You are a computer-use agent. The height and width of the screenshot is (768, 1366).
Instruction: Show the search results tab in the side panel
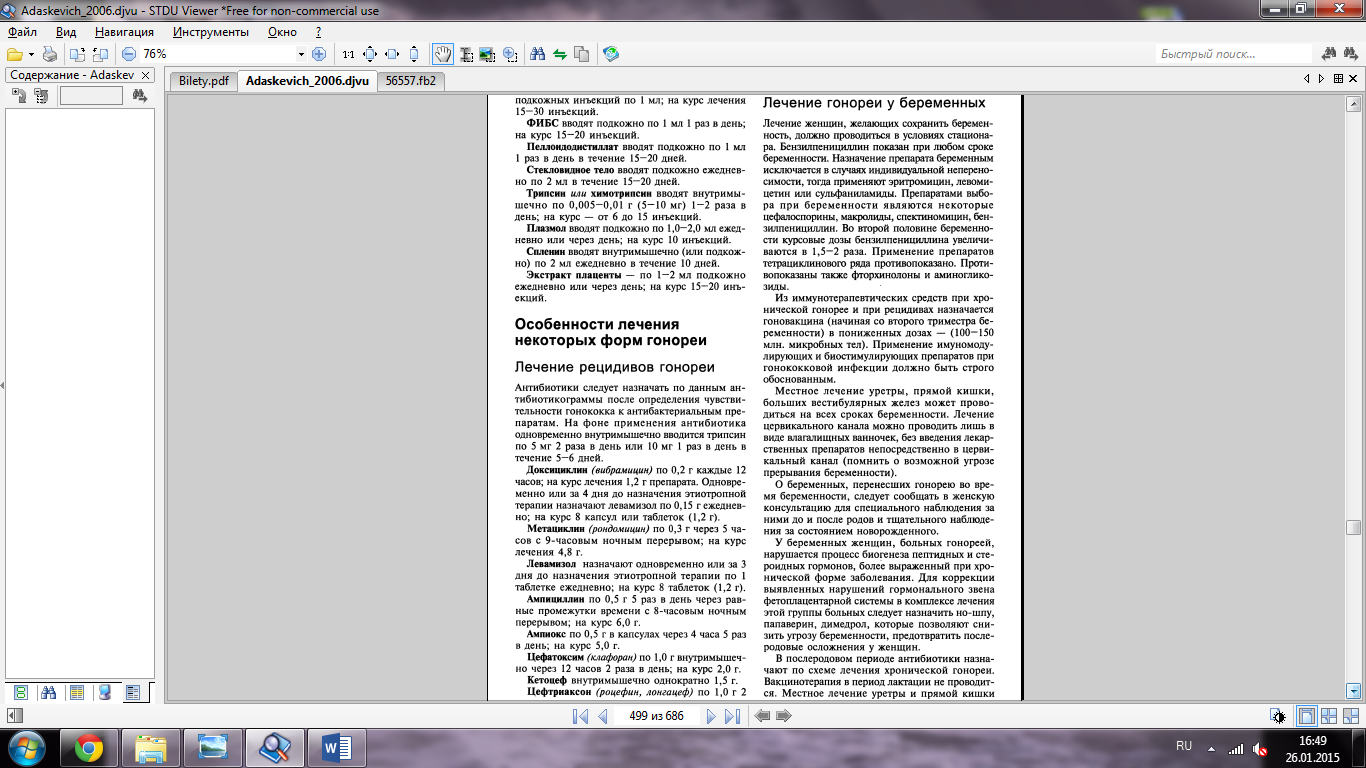49,692
